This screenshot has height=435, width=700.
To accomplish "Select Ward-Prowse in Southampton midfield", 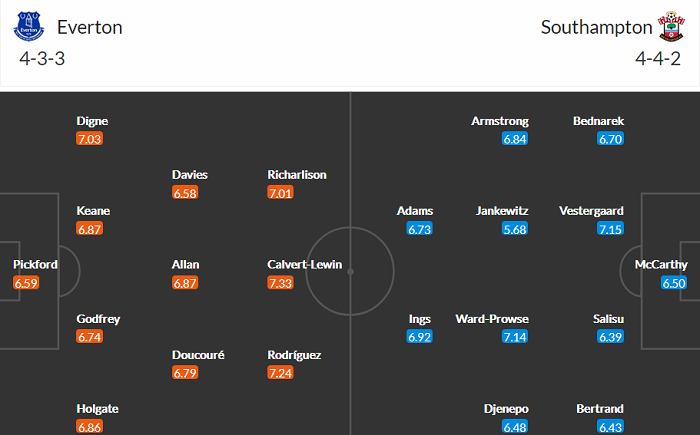I will (x=492, y=319).
